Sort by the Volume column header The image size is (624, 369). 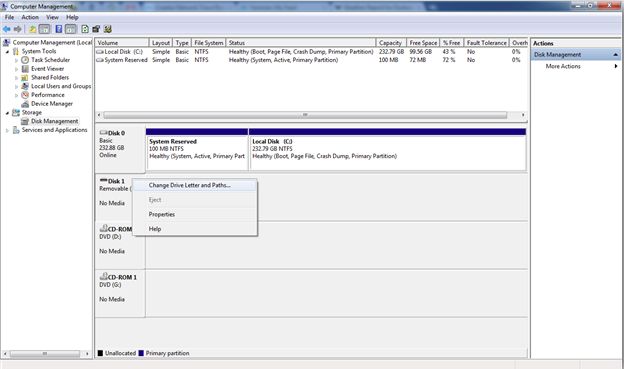click(x=122, y=43)
